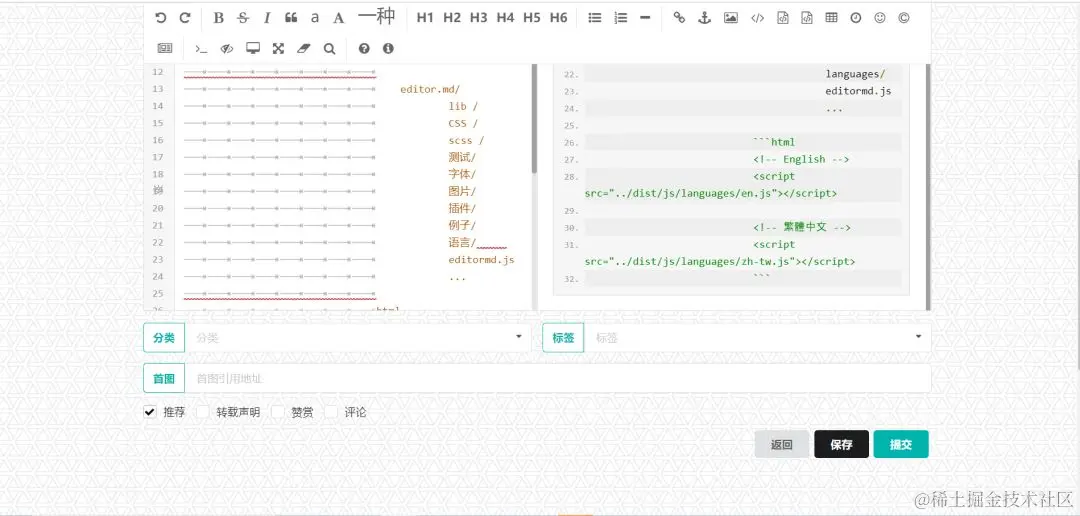Click the markdown editor pane scrollbar
This screenshot has width=1080, height=516.
pos(534,117)
